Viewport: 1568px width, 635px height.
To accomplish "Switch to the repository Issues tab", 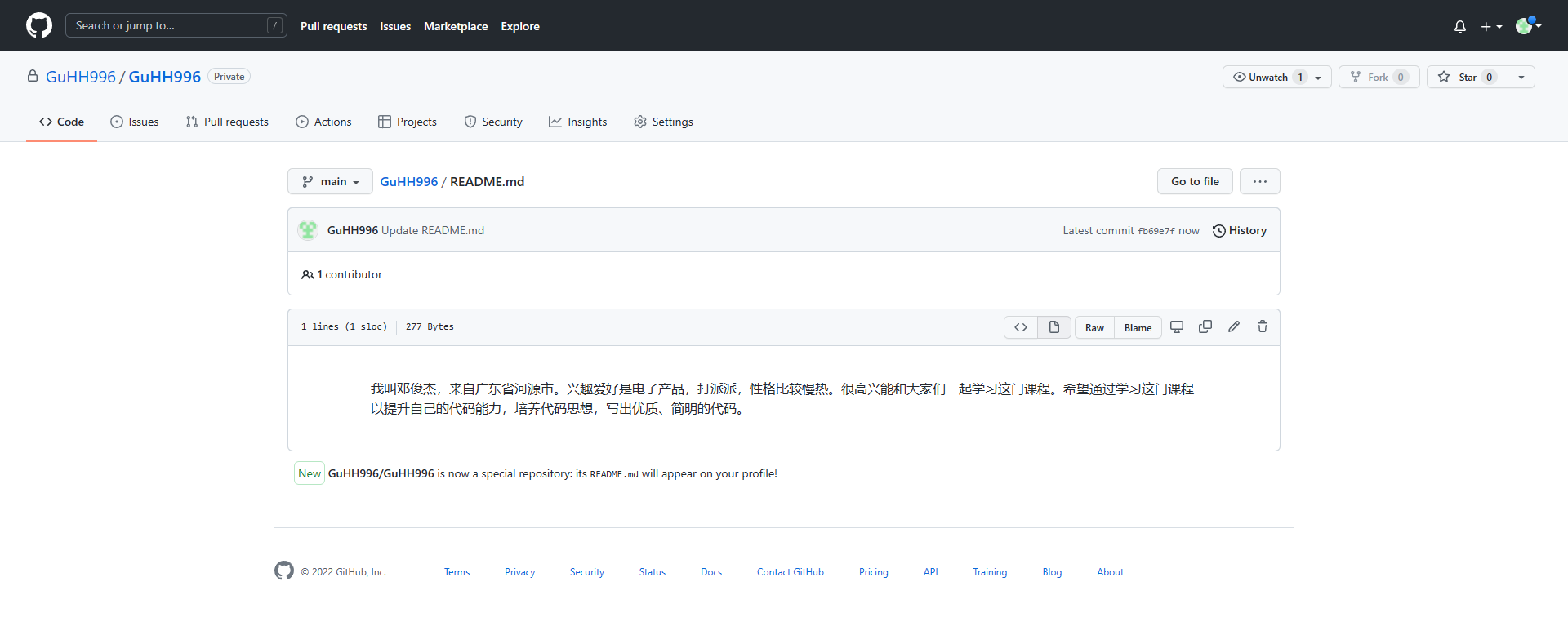I will (x=135, y=122).
